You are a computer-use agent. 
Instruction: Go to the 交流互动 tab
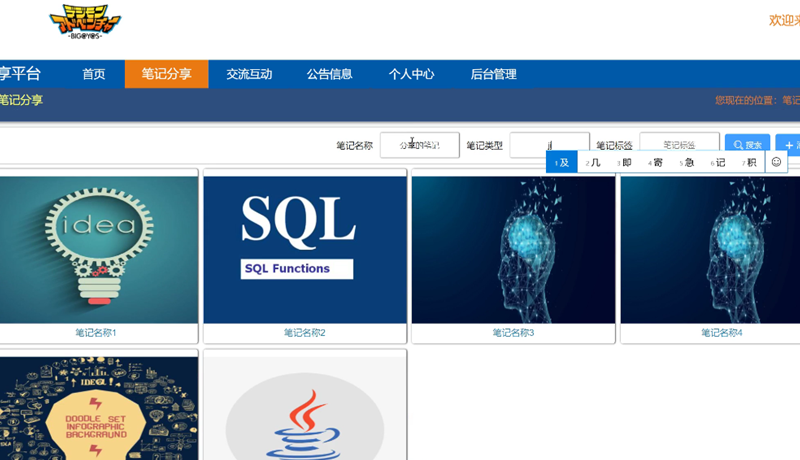[249, 74]
